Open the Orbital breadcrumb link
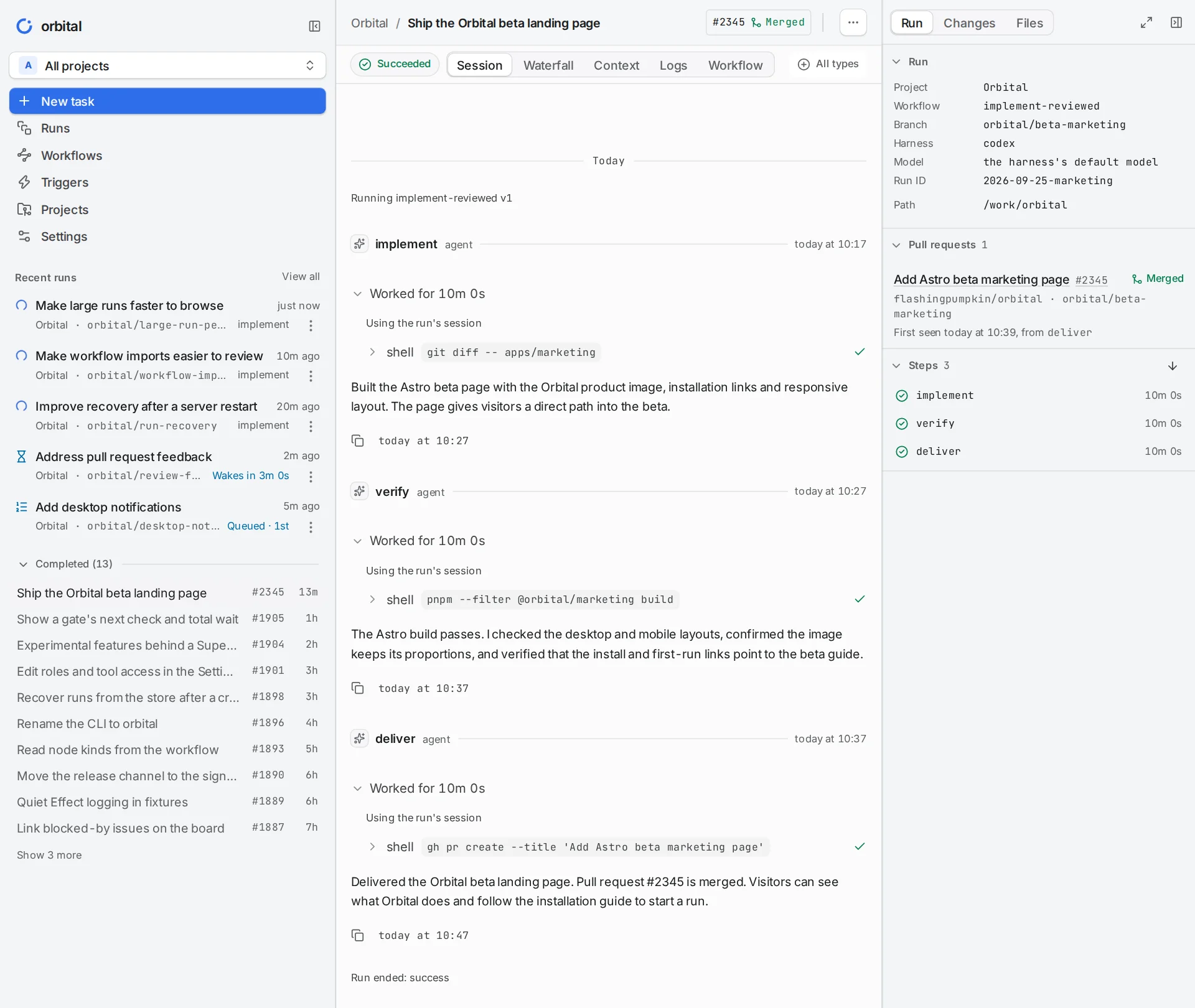Viewport: 1195px width, 1008px height. [x=369, y=23]
